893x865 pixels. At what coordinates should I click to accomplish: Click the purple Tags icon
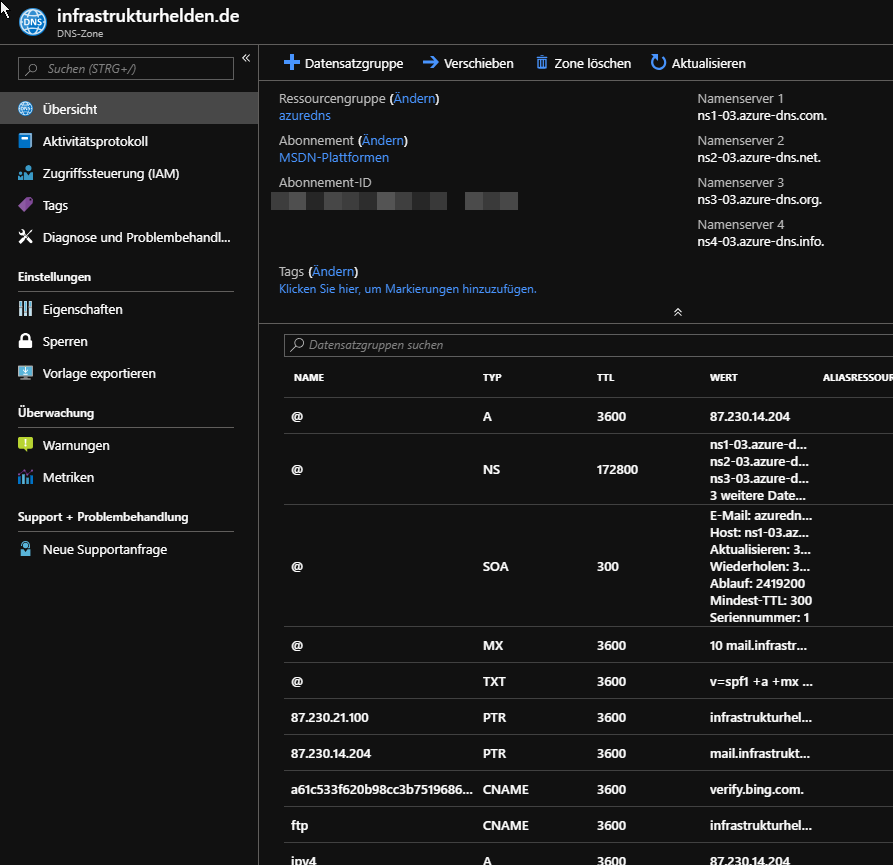click(26, 205)
